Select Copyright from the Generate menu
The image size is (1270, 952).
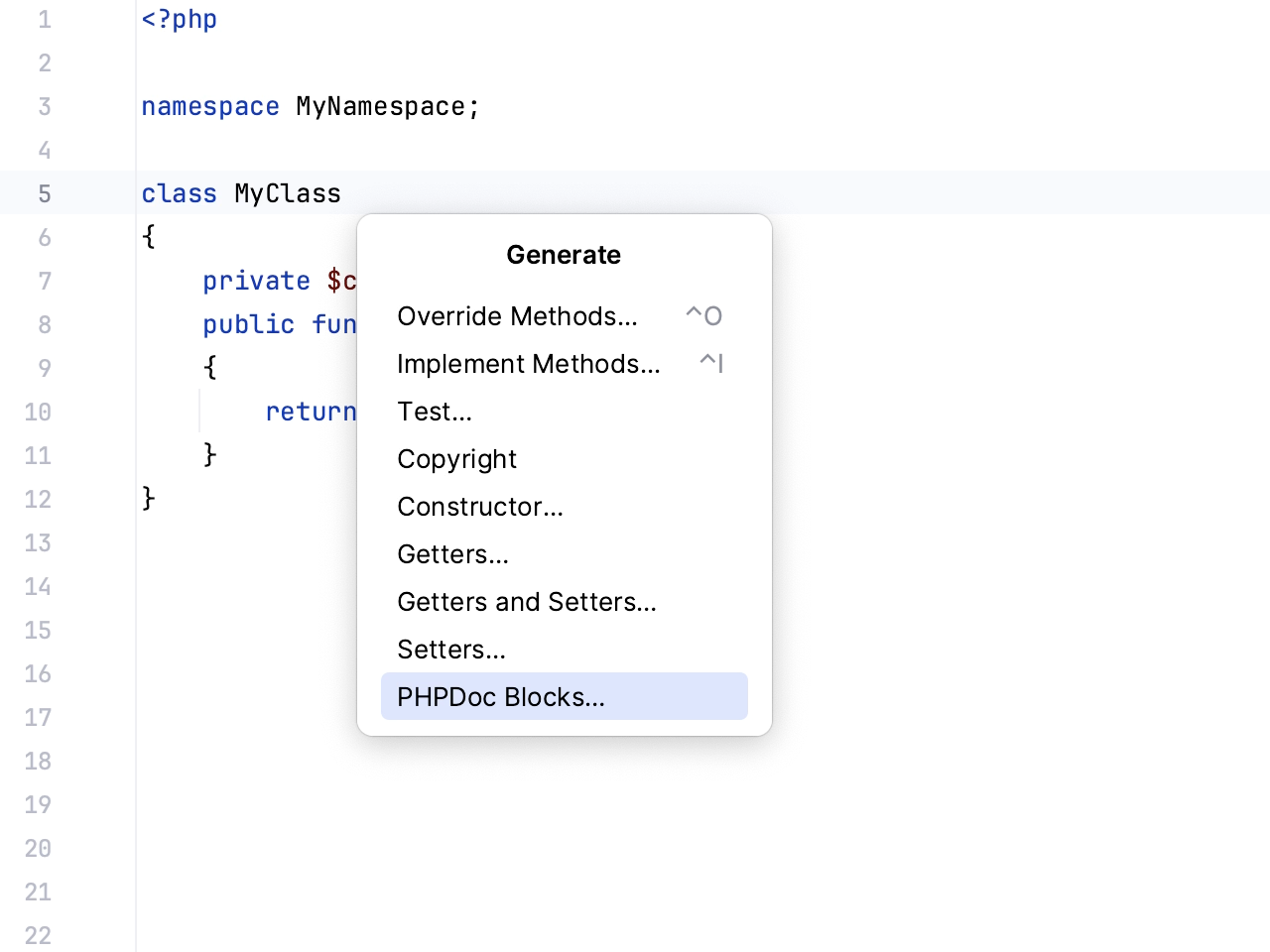(x=456, y=459)
